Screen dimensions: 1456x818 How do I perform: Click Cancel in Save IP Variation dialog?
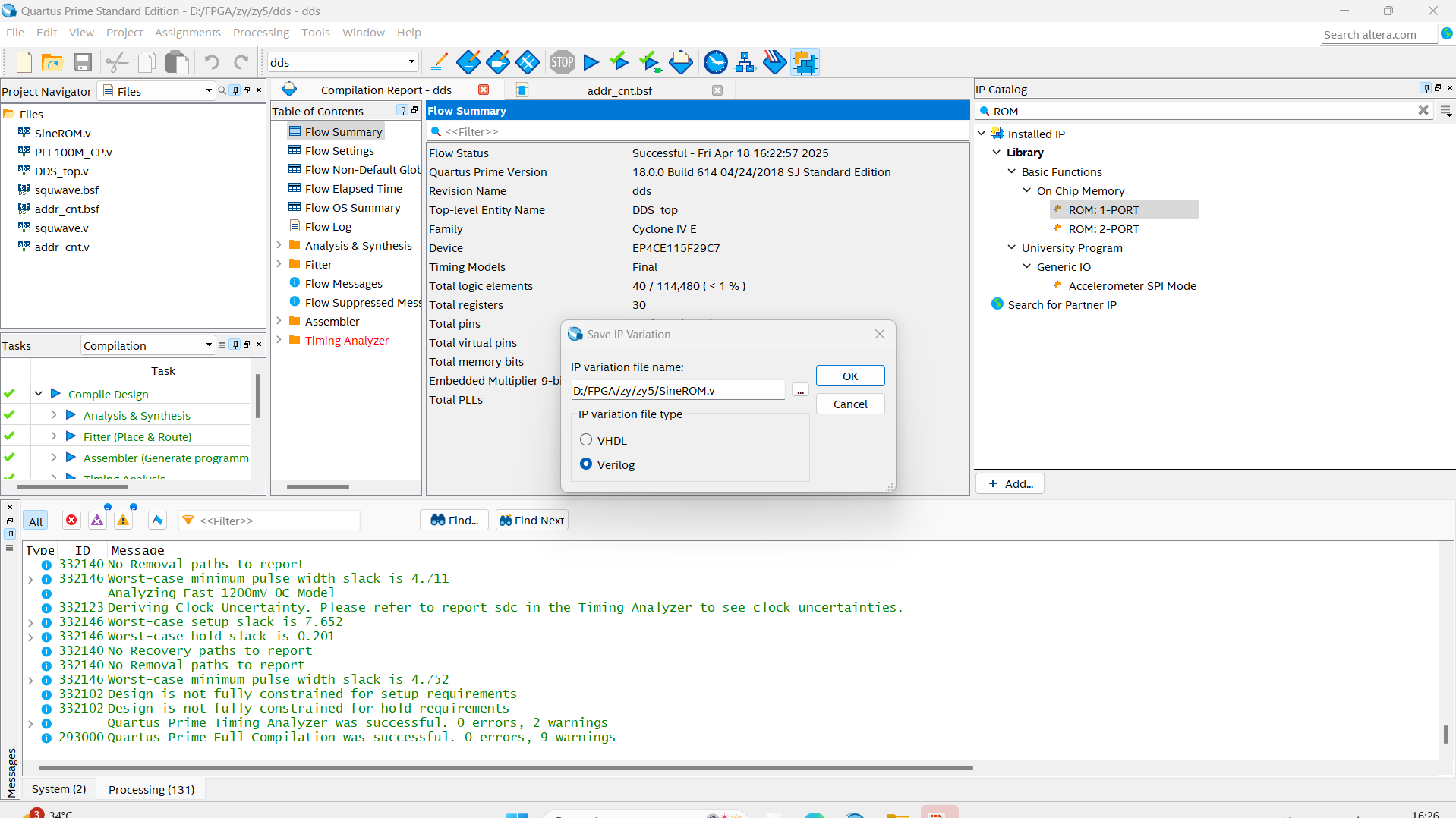pos(850,404)
